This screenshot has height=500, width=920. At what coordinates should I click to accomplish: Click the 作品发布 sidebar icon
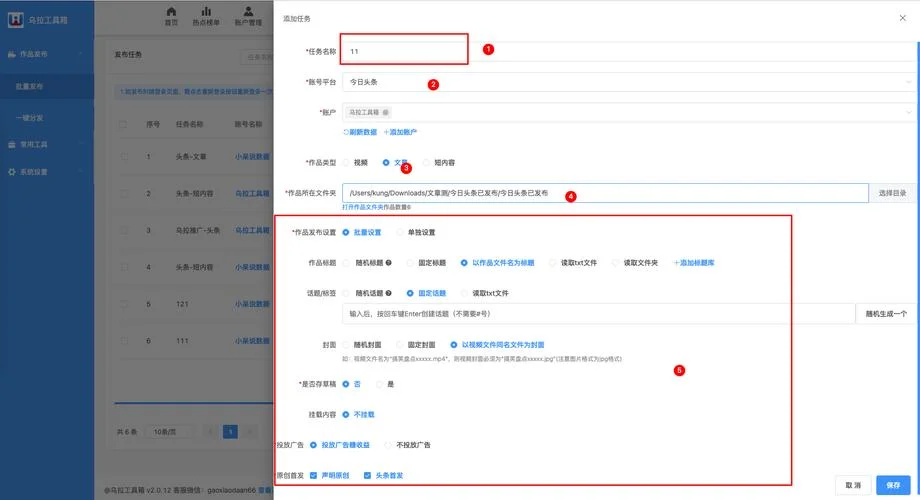point(12,54)
